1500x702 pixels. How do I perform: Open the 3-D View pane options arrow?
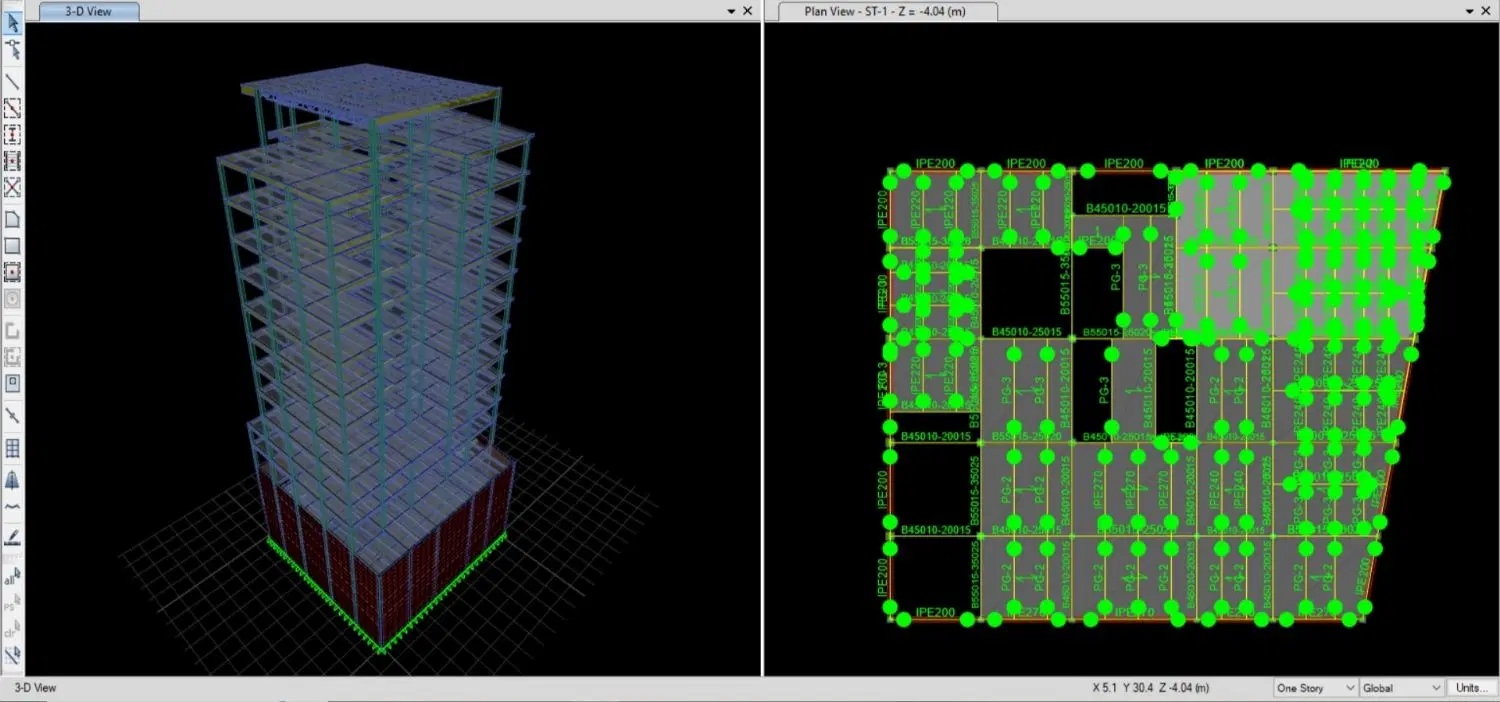pyautogui.click(x=731, y=10)
